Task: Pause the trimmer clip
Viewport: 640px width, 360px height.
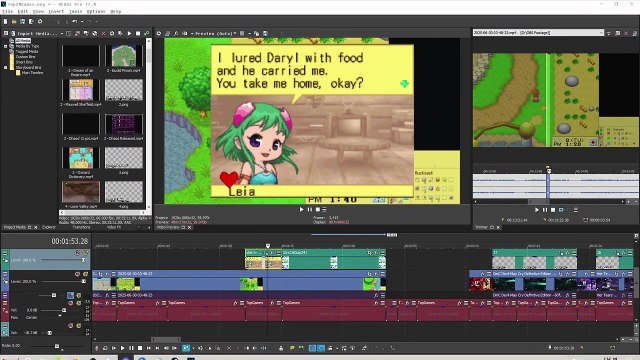Action: click(x=545, y=210)
